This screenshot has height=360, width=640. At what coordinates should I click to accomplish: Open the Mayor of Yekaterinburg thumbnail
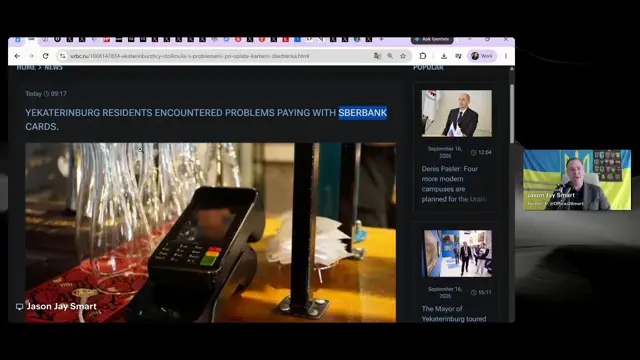pos(458,253)
